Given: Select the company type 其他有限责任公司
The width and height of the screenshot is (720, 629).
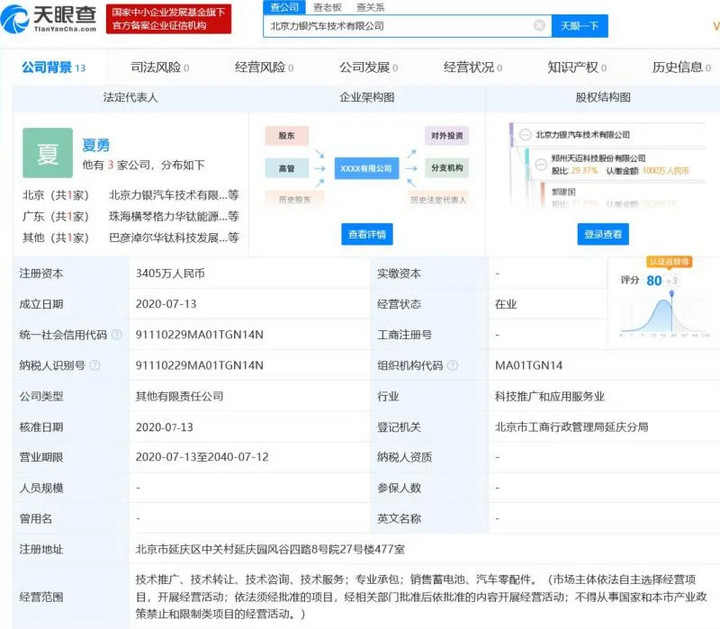Looking at the screenshot, I should (x=180, y=396).
